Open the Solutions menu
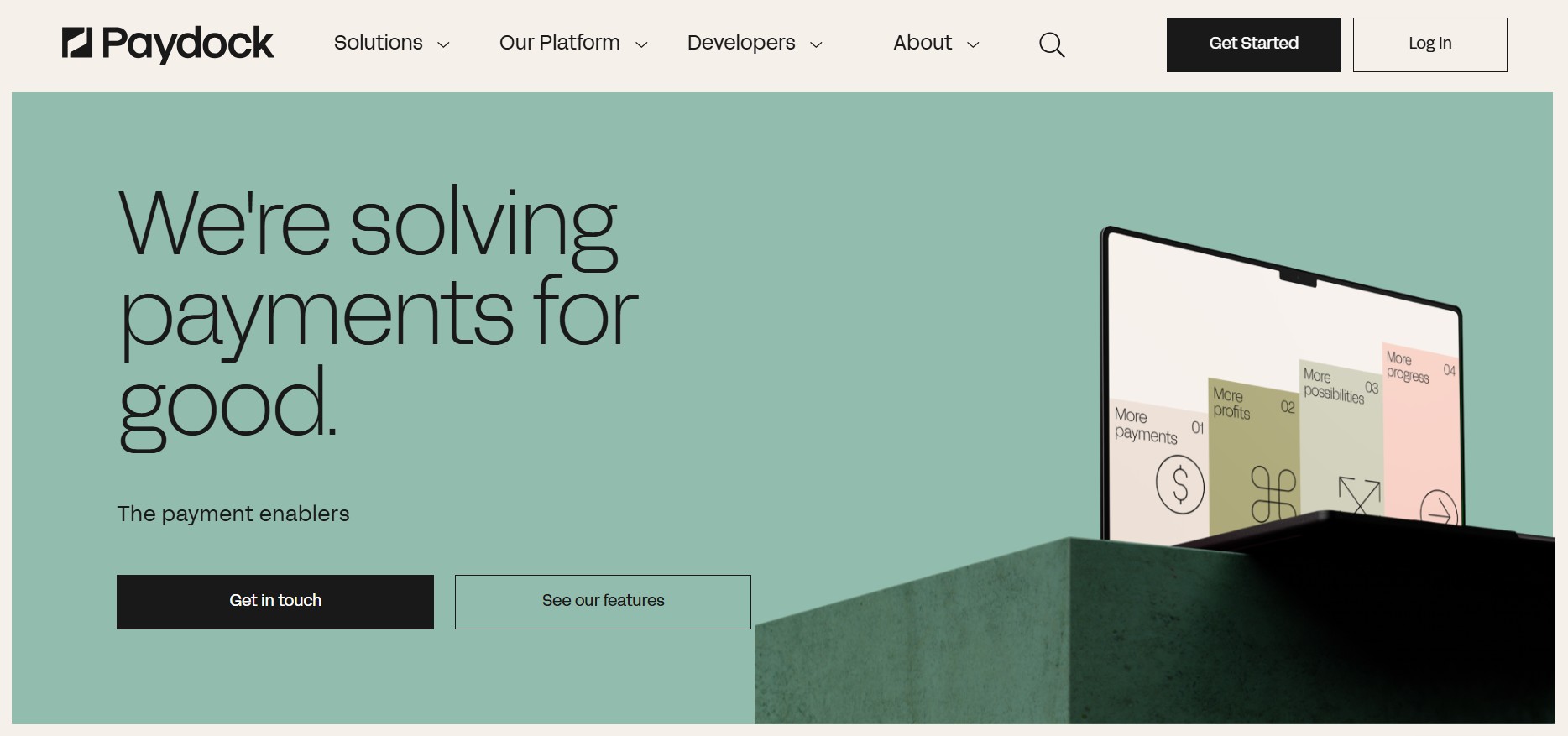 click(x=379, y=43)
